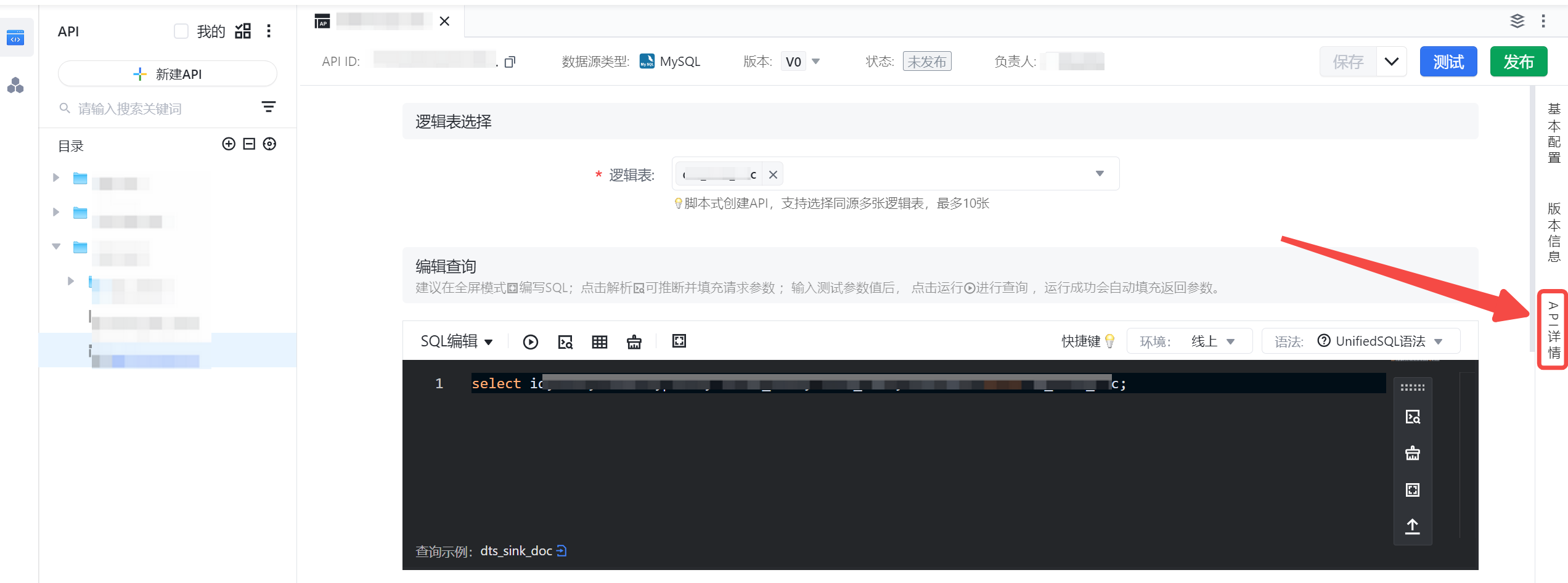Expand the save options arrow
The height and width of the screenshot is (583, 1568).
pyautogui.click(x=1392, y=62)
